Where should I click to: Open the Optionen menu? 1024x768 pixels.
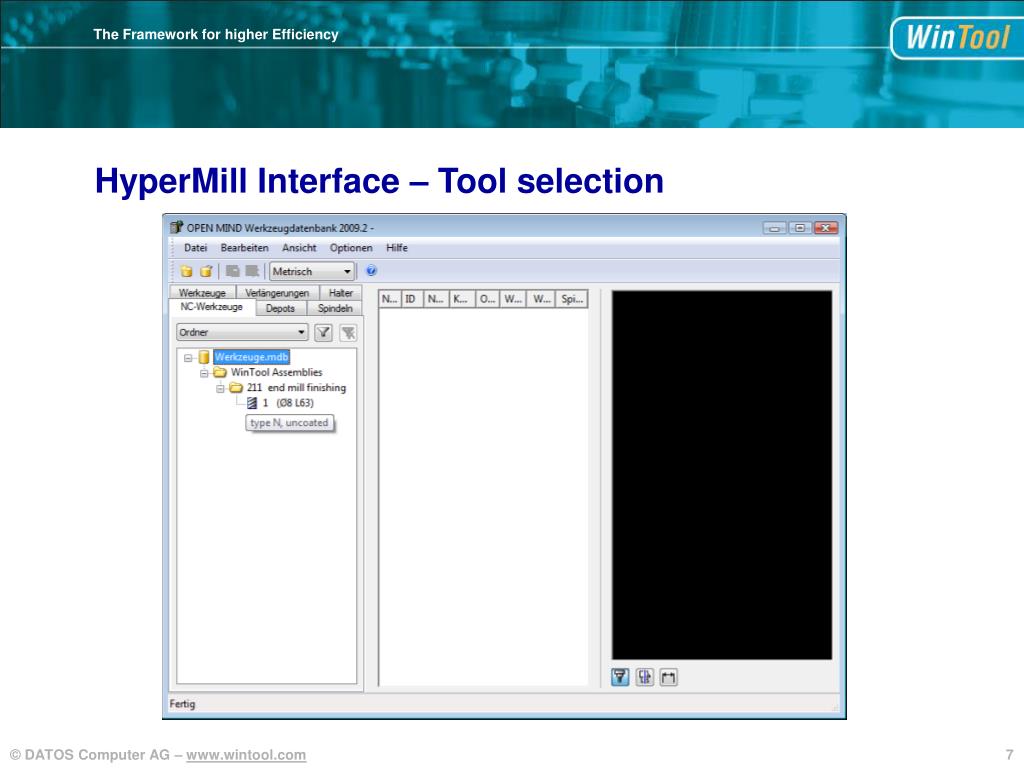(x=351, y=248)
